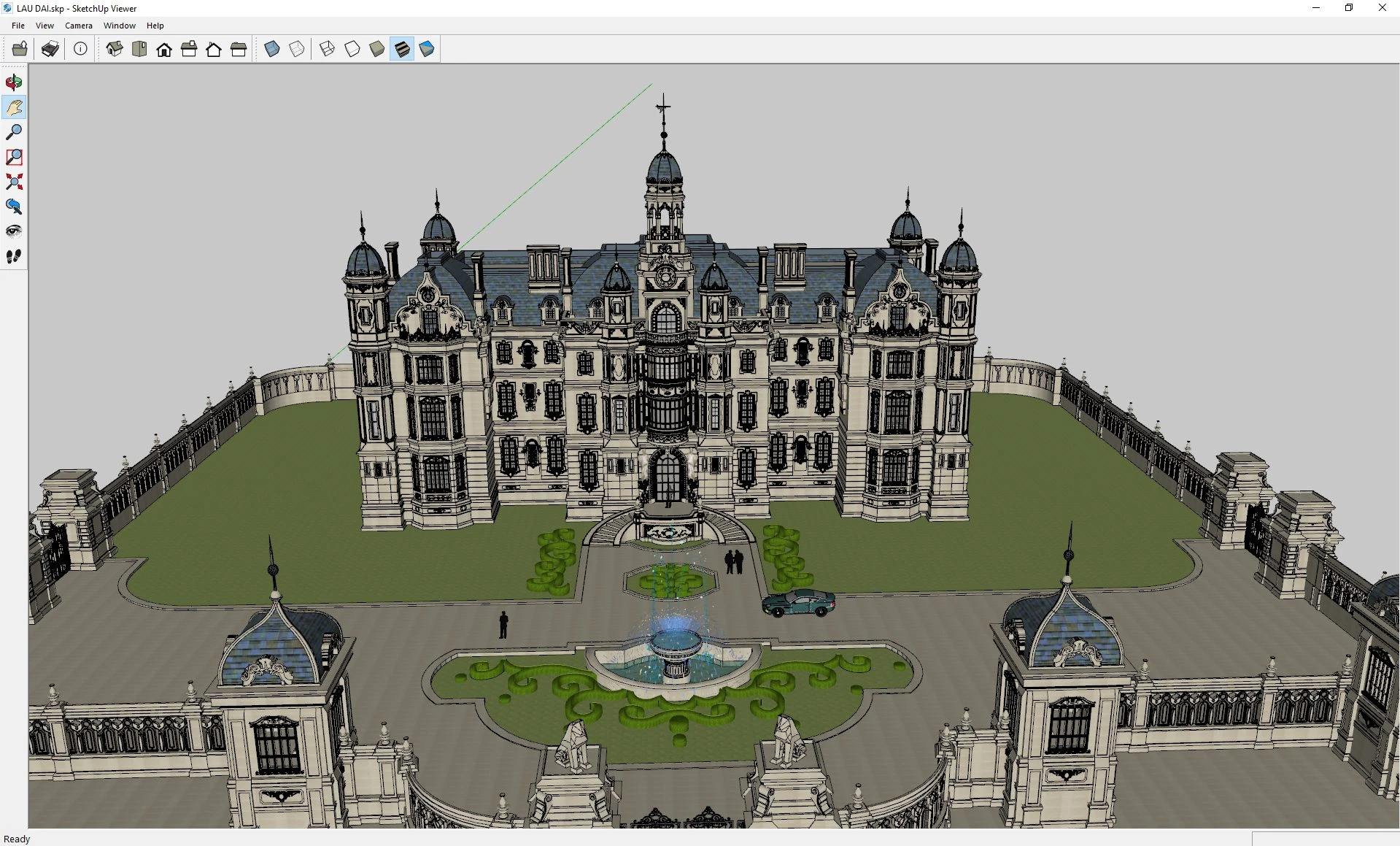Switch to the Top view

pyautogui.click(x=140, y=49)
